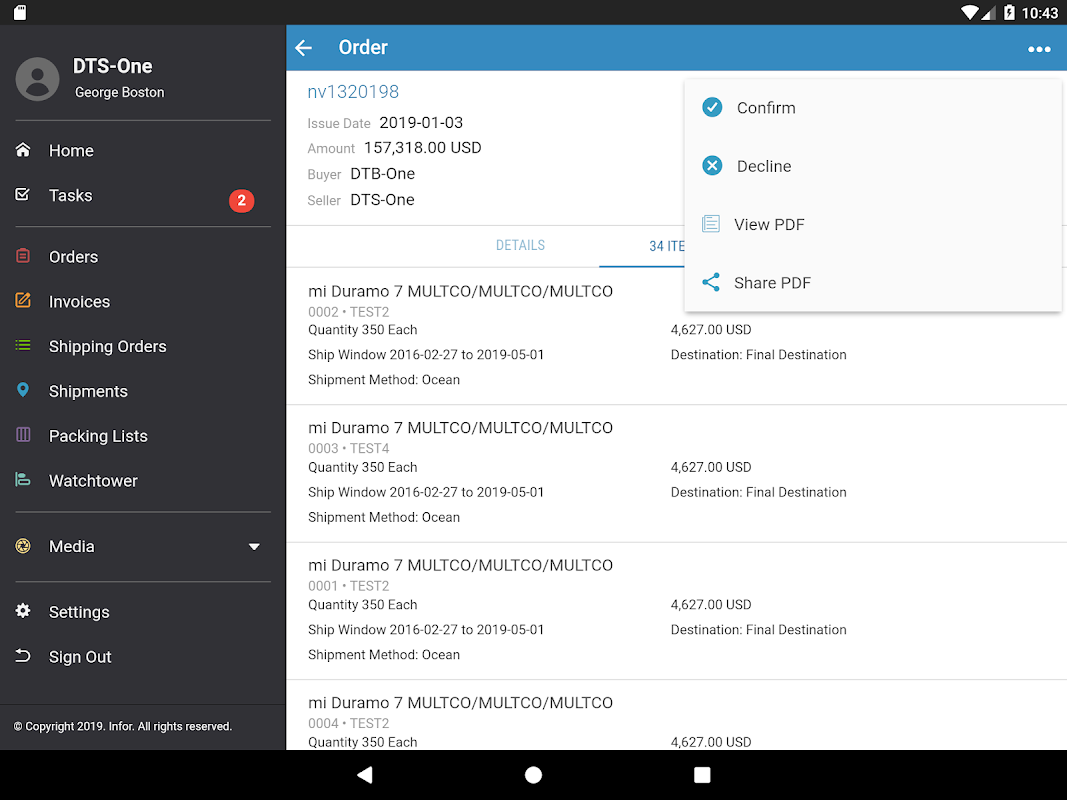Click the red Tasks badge showing 2
1067x800 pixels.
click(241, 201)
